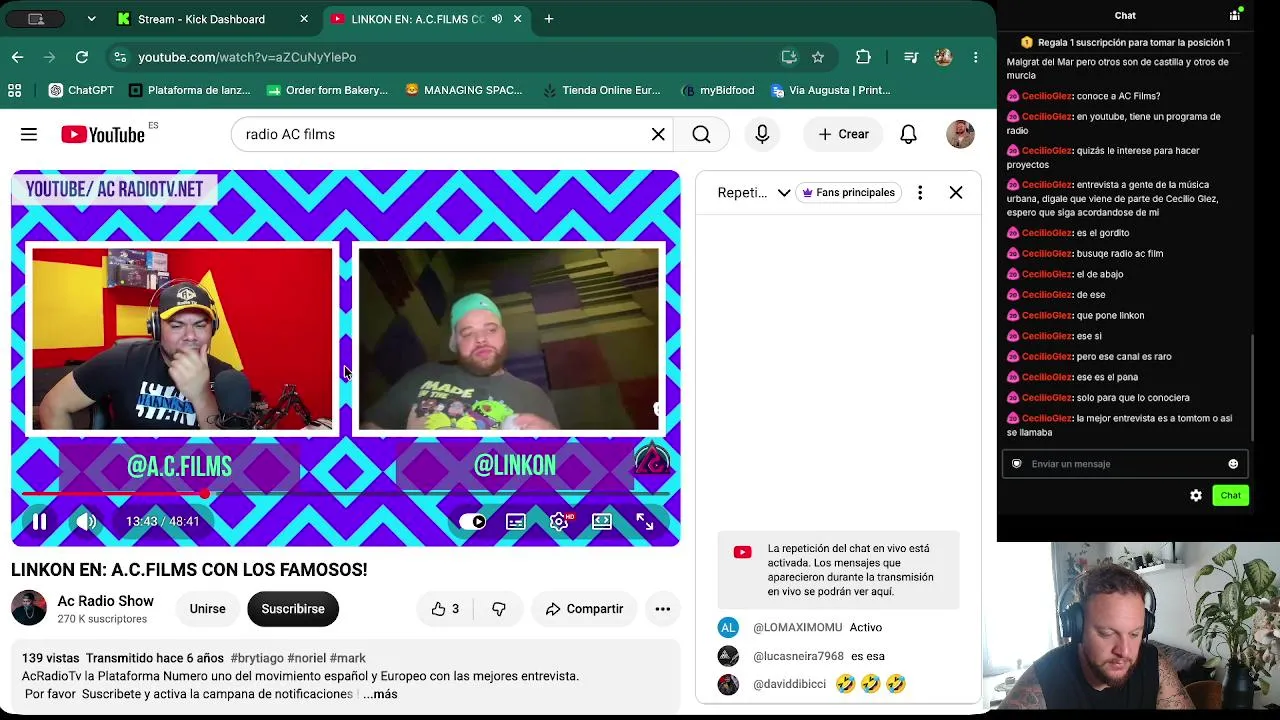This screenshot has height=720, width=1280.
Task: Like the video with thumbs up
Action: point(445,609)
